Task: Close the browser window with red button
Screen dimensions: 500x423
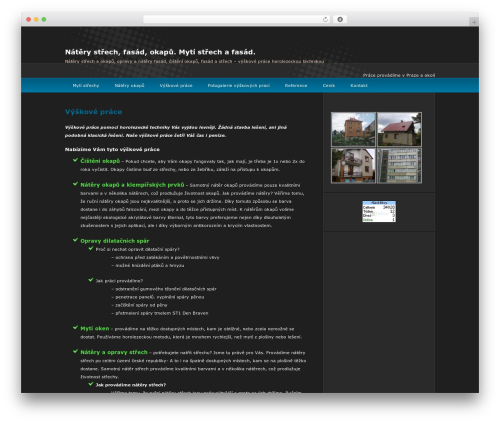Action: click(x=29, y=19)
